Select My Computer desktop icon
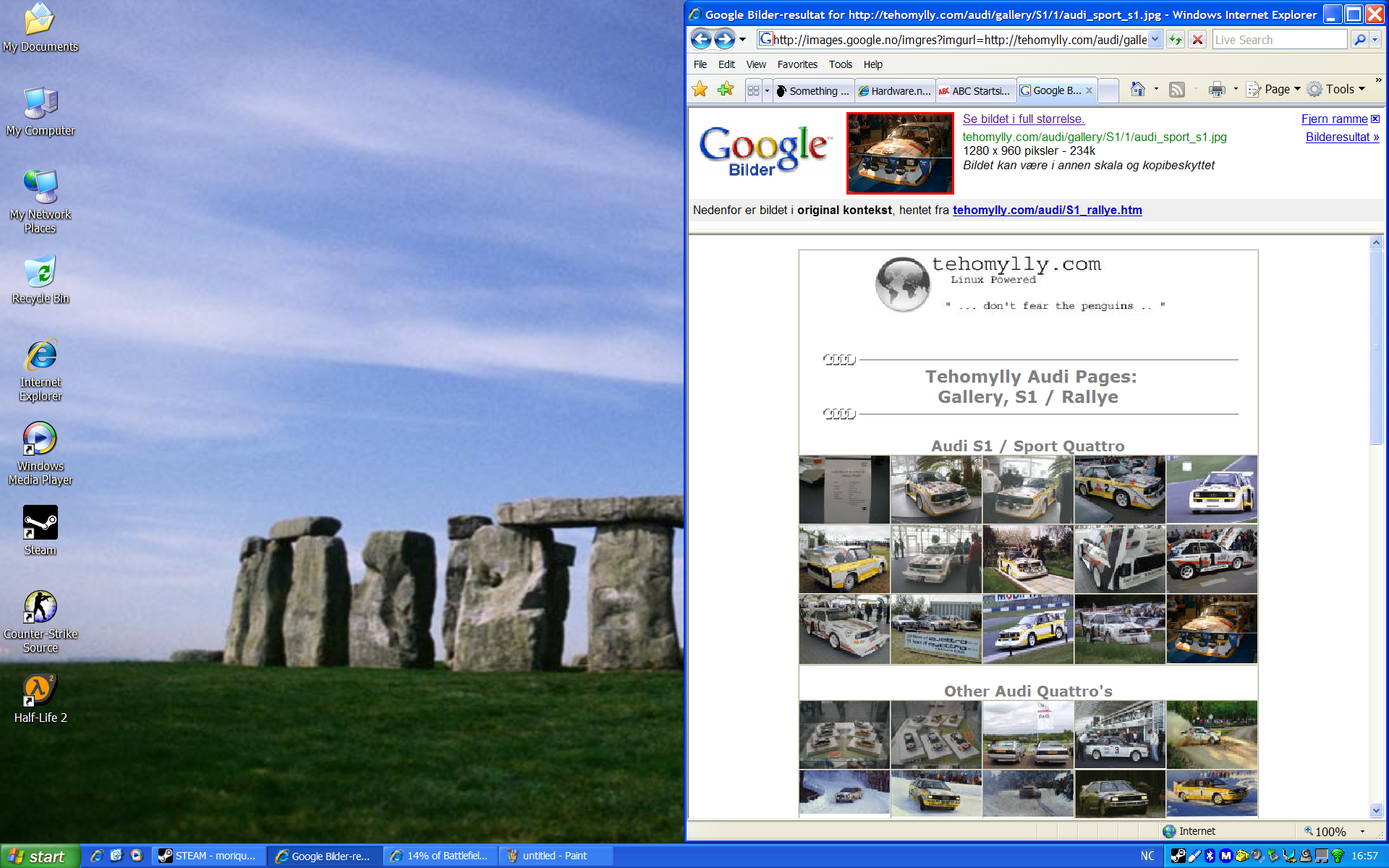Screen dimensions: 1389x868 pyautogui.click(x=40, y=112)
